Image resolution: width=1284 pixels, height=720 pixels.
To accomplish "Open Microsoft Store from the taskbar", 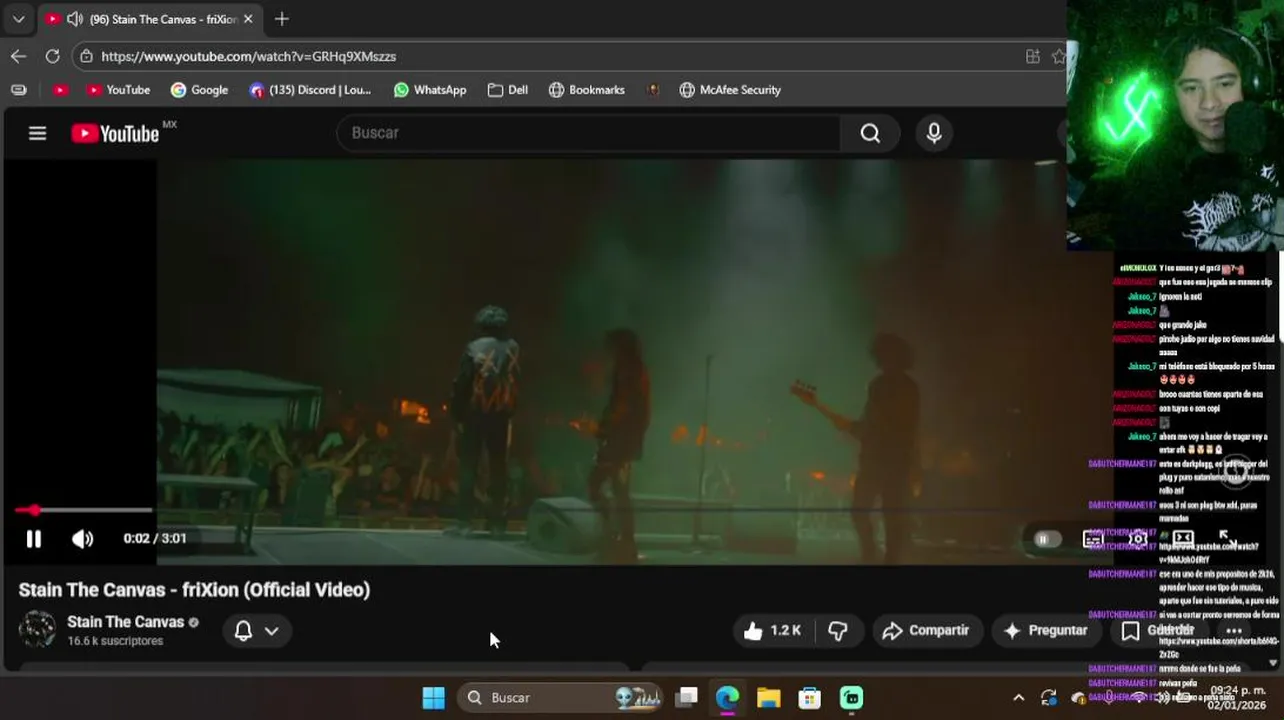I will (x=809, y=698).
